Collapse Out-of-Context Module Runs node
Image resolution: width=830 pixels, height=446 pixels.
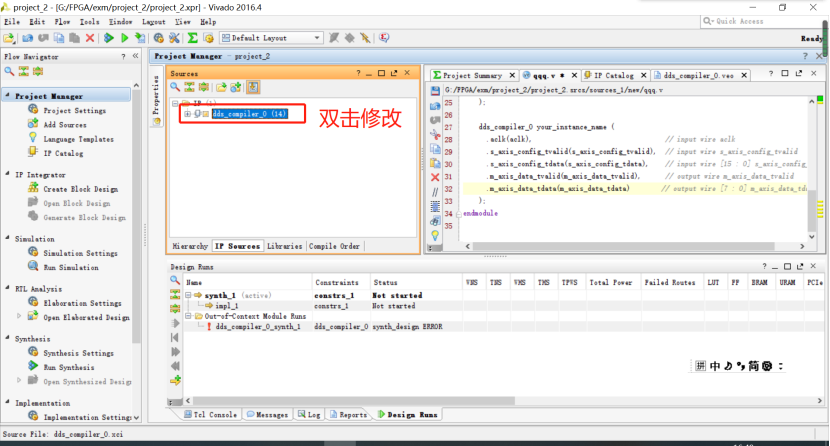[x=188, y=316]
